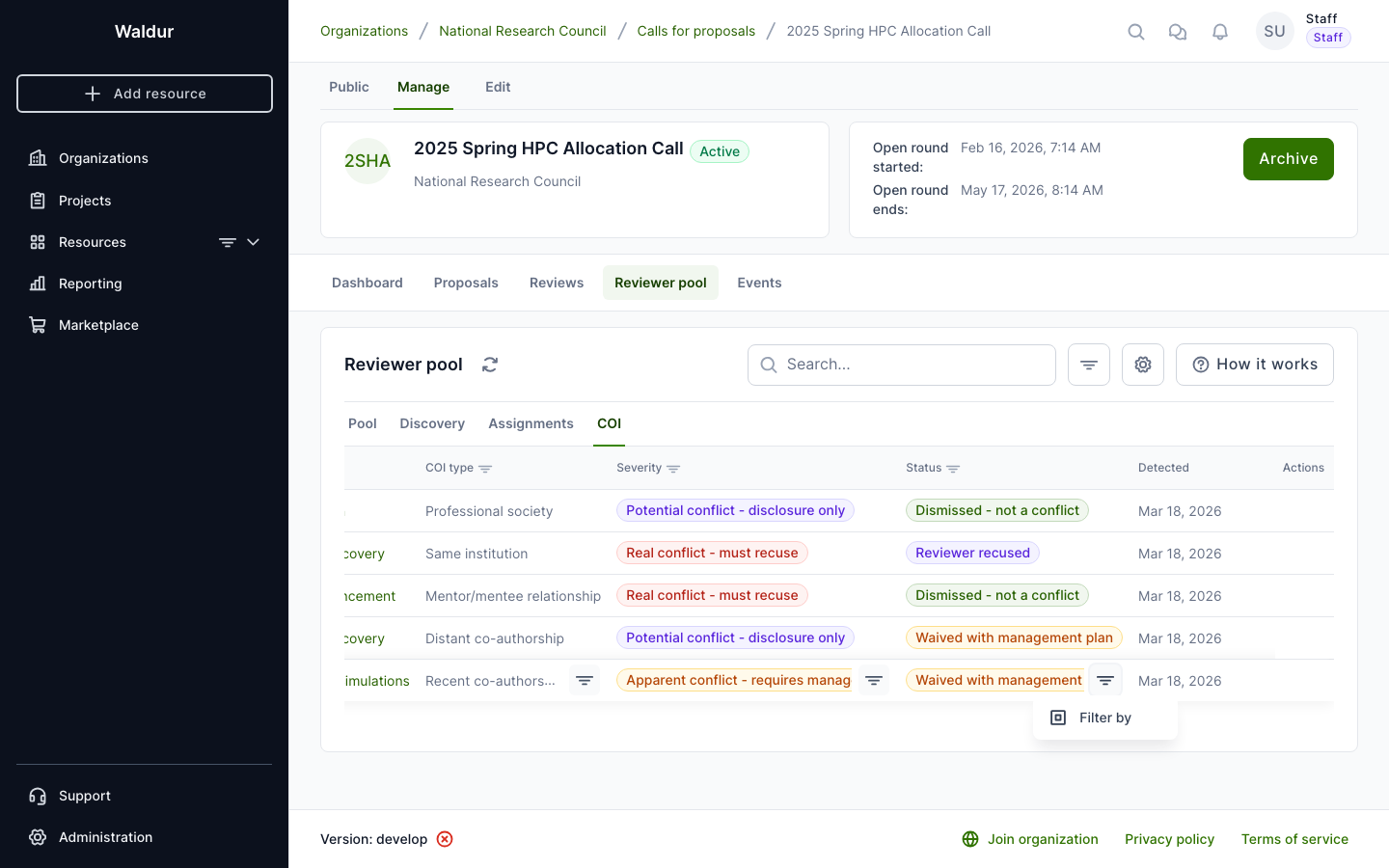Click the SU user avatar

click(x=1274, y=31)
